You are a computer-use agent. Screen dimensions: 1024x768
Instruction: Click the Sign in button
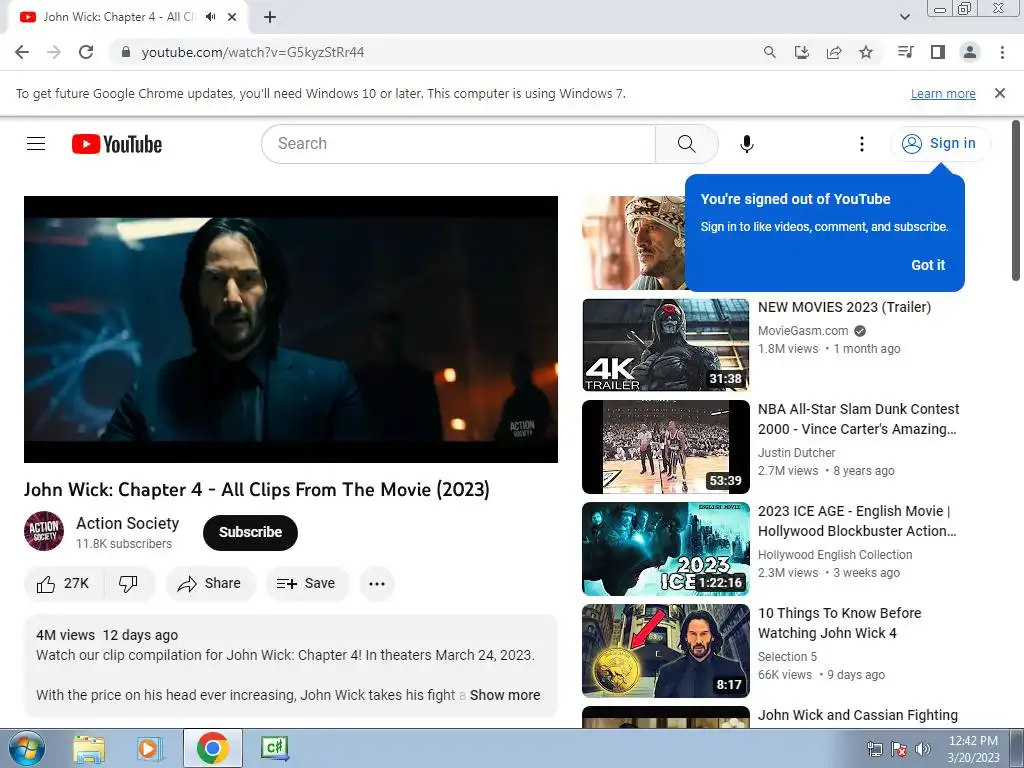pyautogui.click(x=940, y=144)
